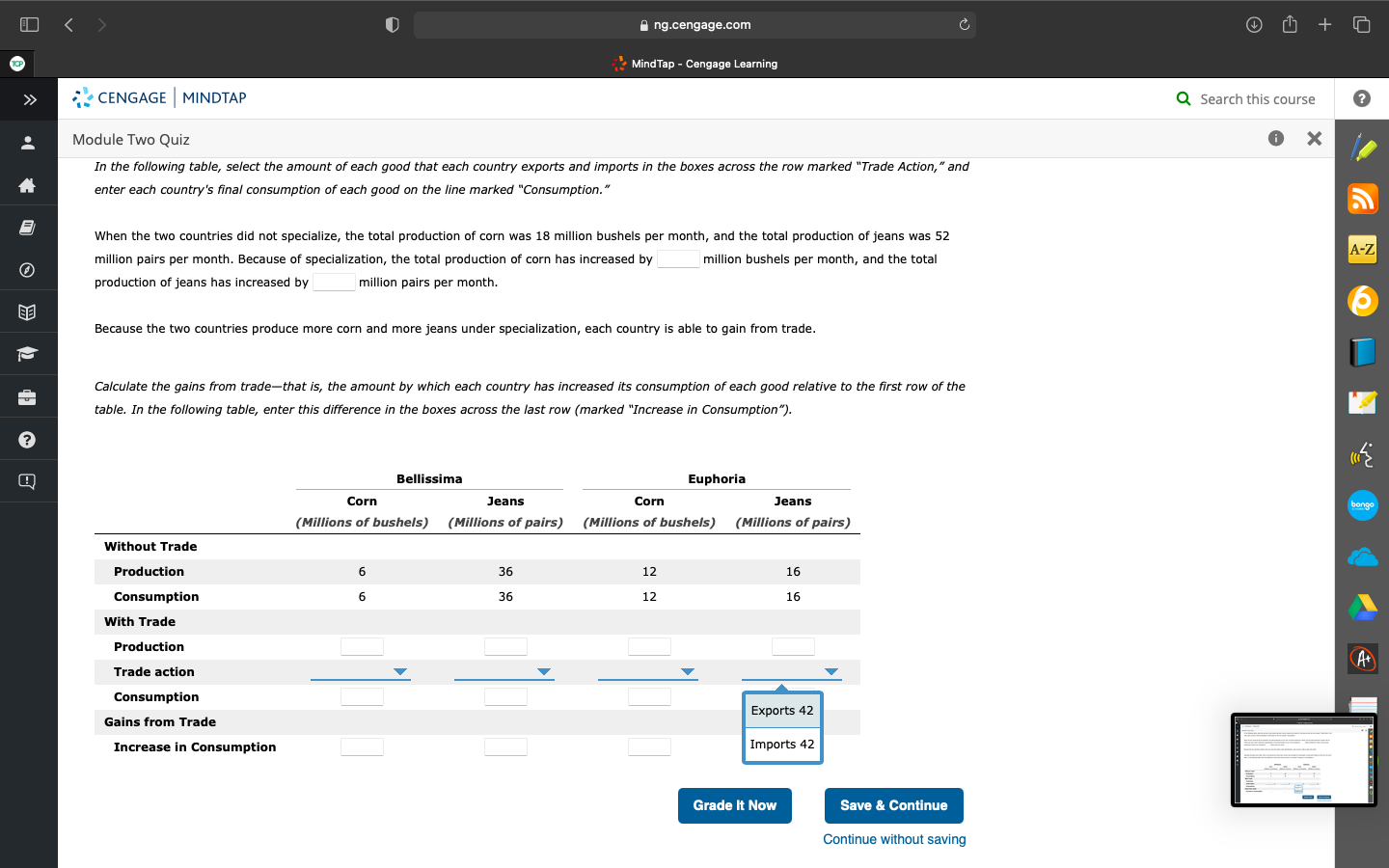The image size is (1389, 868).
Task: Open the RSS feed app in dock
Action: [x=1363, y=199]
